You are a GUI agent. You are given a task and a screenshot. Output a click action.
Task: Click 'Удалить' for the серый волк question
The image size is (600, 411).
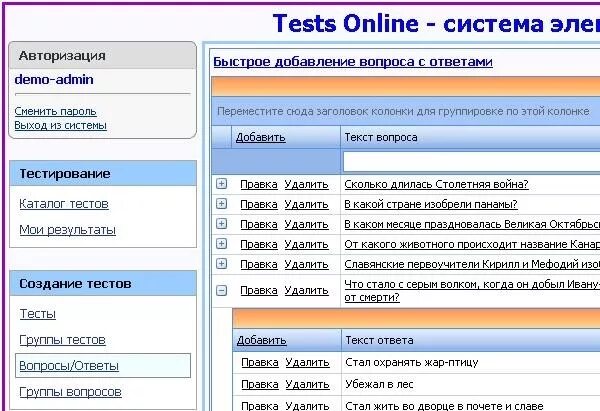pos(307,290)
